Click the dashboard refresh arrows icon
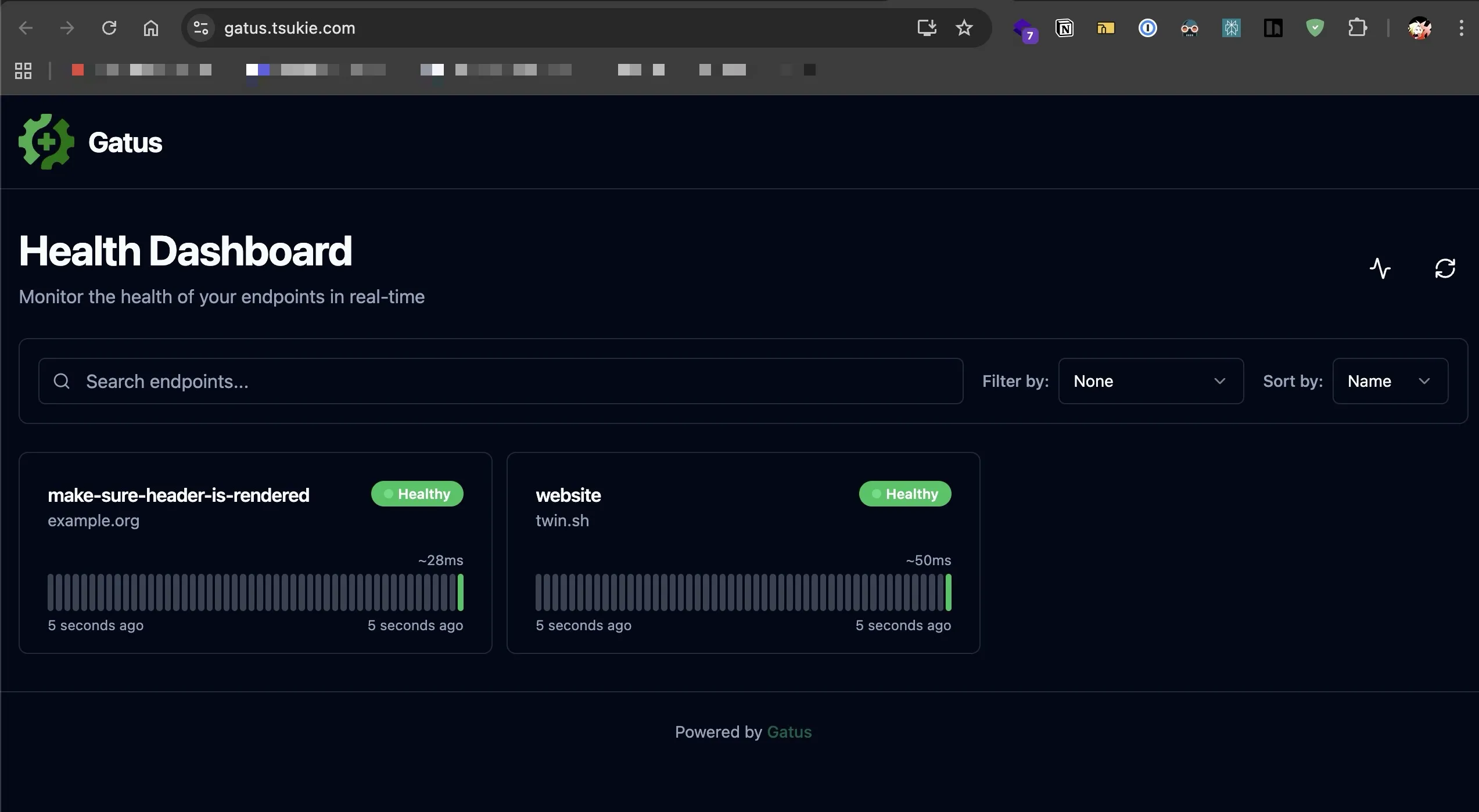1479x812 pixels. (x=1445, y=268)
